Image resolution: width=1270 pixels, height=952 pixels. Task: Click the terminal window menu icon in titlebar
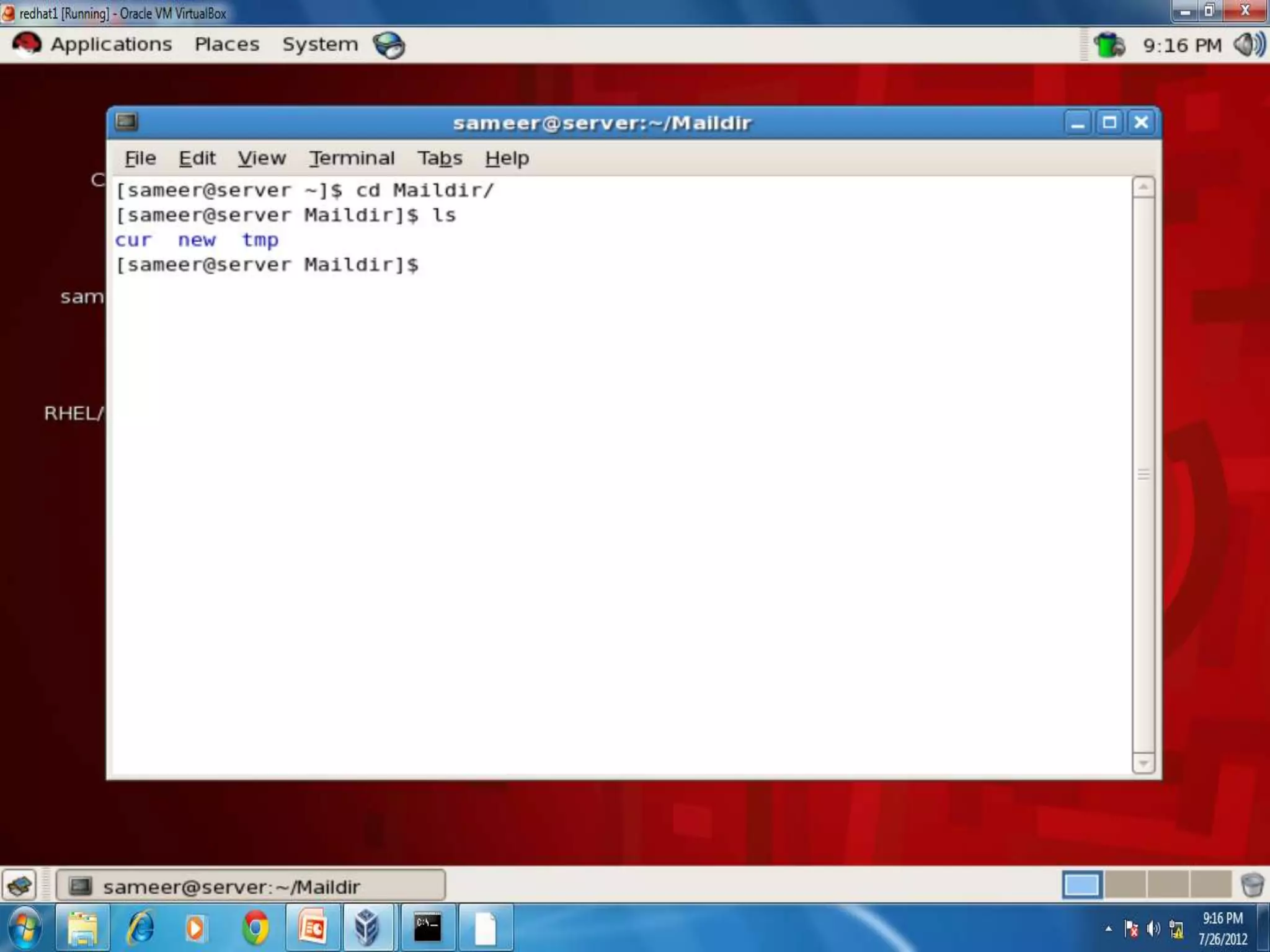[x=127, y=121]
